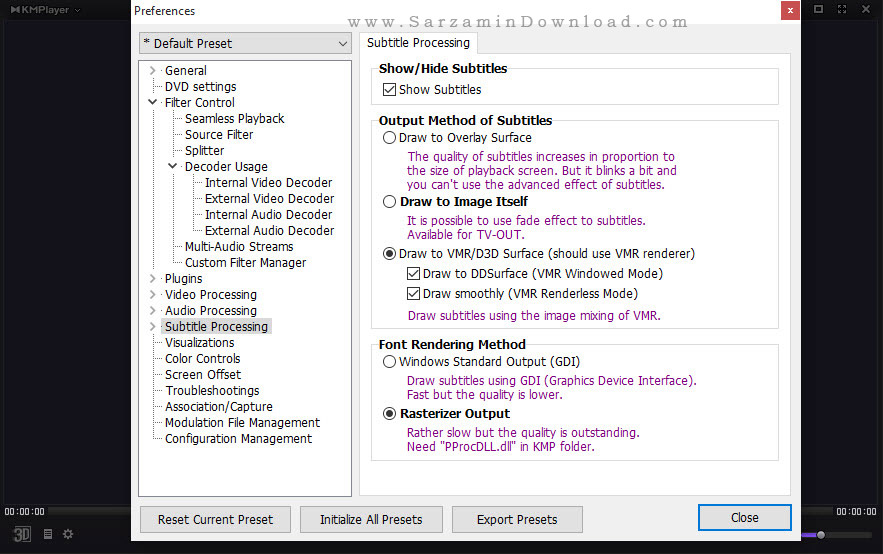Expand the Subtitle Processing tree node

click(153, 327)
